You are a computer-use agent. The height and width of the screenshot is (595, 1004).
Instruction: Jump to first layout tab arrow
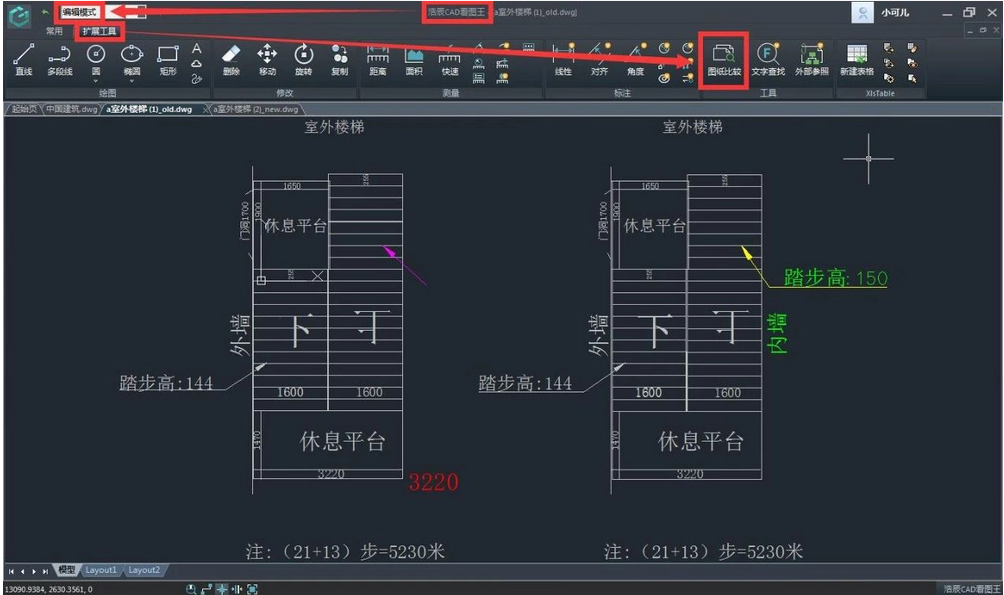[x=11, y=571]
